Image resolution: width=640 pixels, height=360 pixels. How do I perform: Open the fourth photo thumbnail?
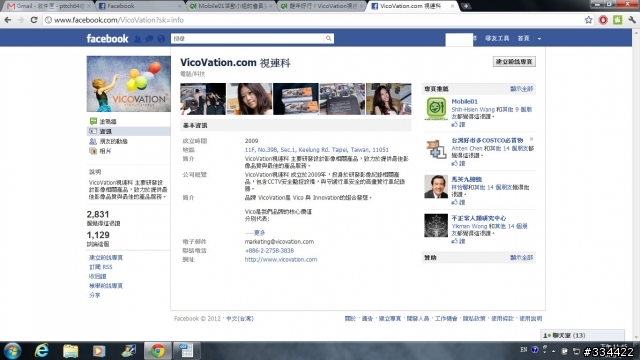tap(342, 99)
